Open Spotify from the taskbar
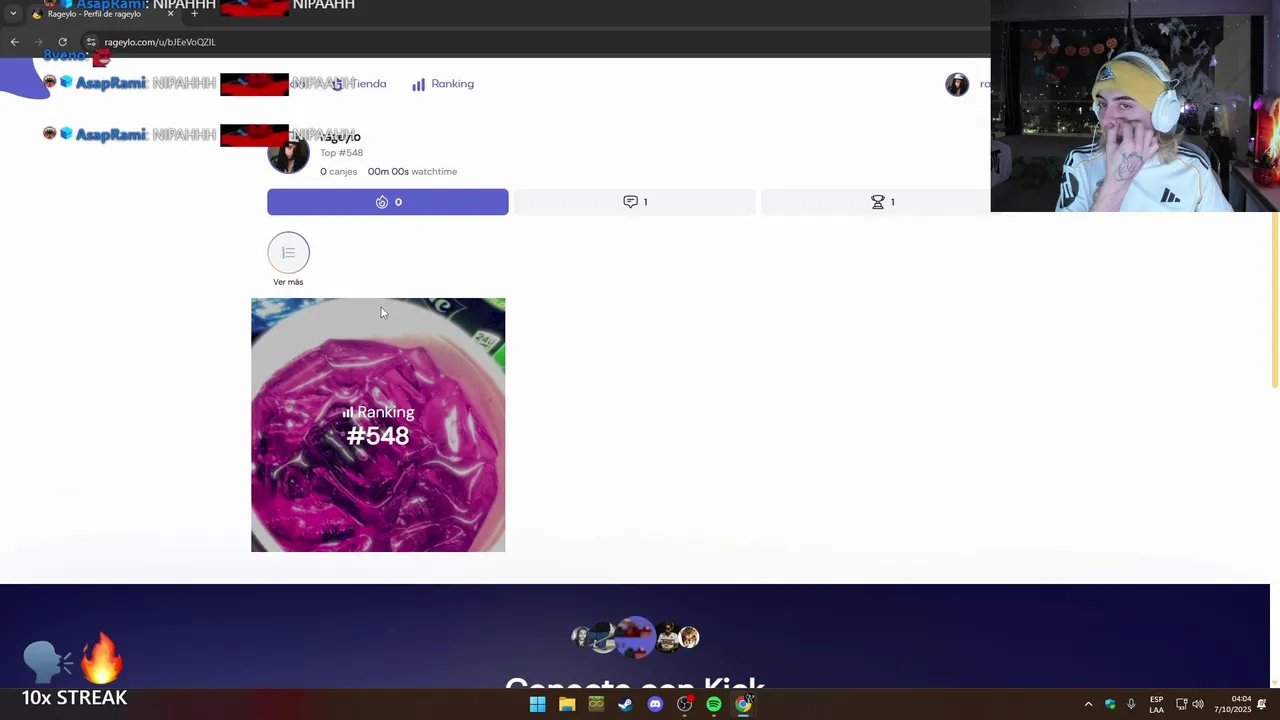 [x=714, y=704]
